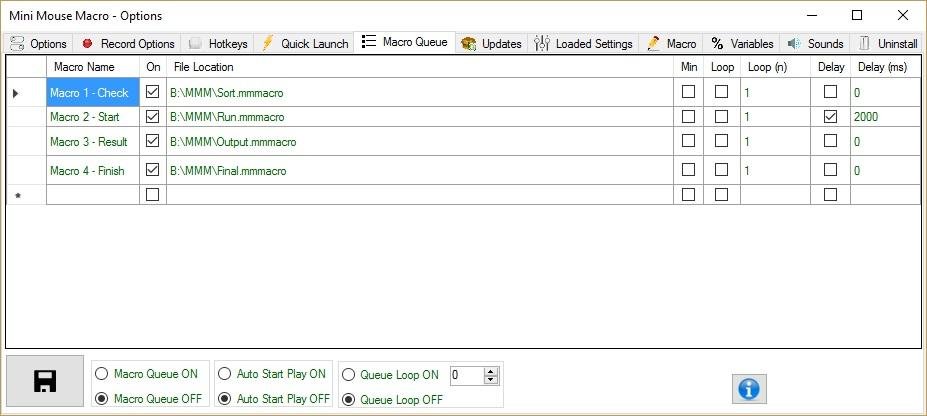
Task: Open Quick Launch lightning bolt tab
Action: pyautogui.click(x=305, y=44)
